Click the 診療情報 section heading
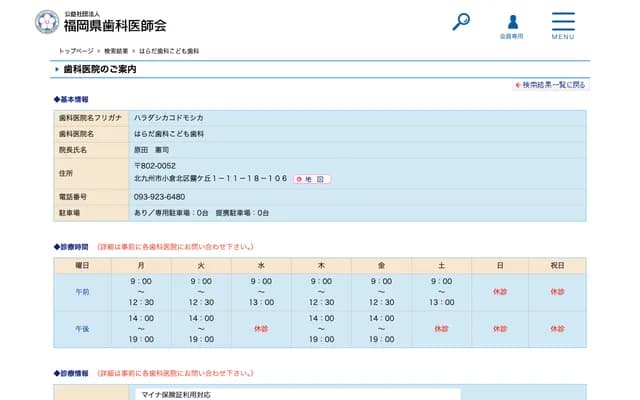 tap(71, 373)
